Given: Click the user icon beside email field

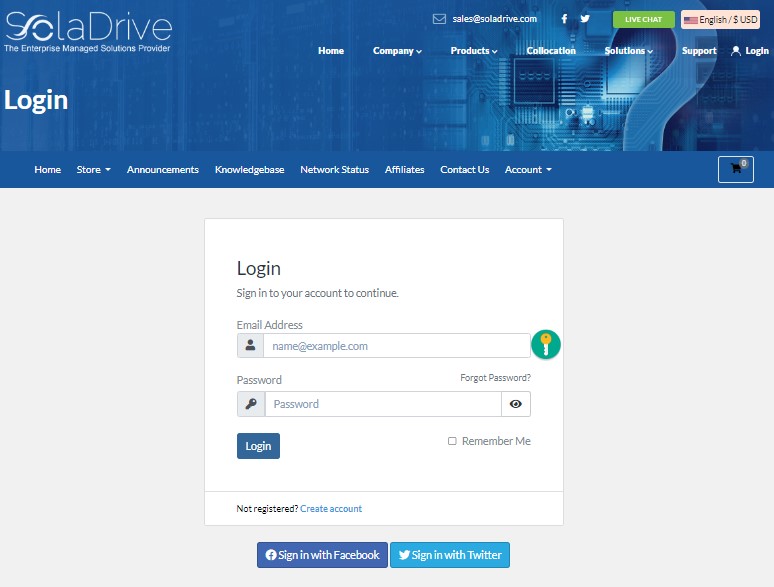Looking at the screenshot, I should (250, 345).
